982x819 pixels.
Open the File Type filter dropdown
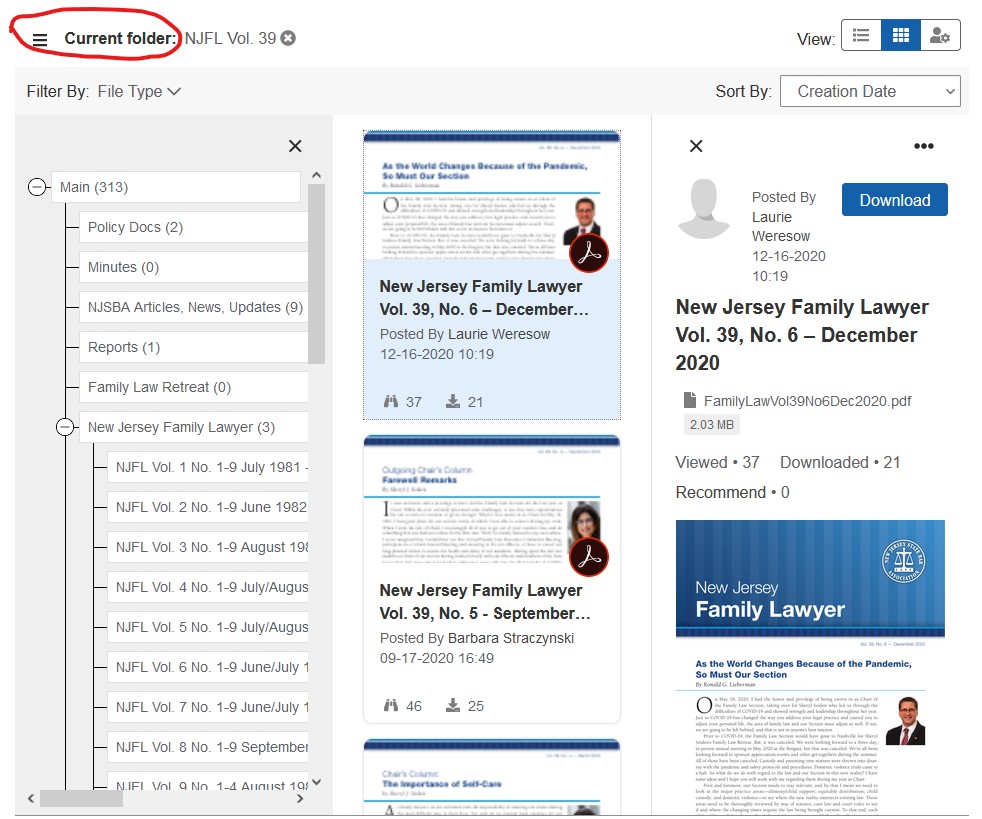[x=139, y=91]
